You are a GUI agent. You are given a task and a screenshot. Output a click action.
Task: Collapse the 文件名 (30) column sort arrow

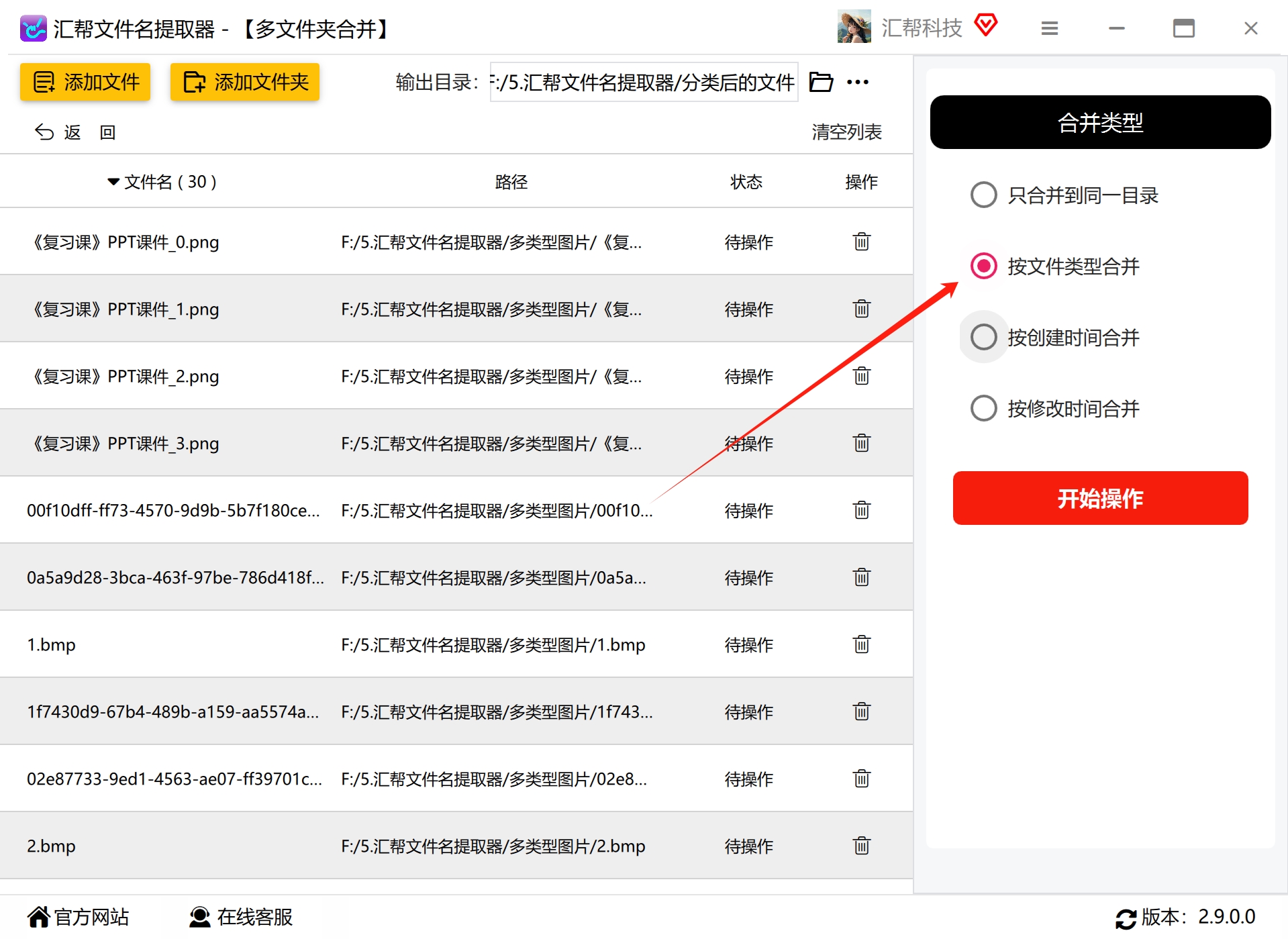coord(113,182)
